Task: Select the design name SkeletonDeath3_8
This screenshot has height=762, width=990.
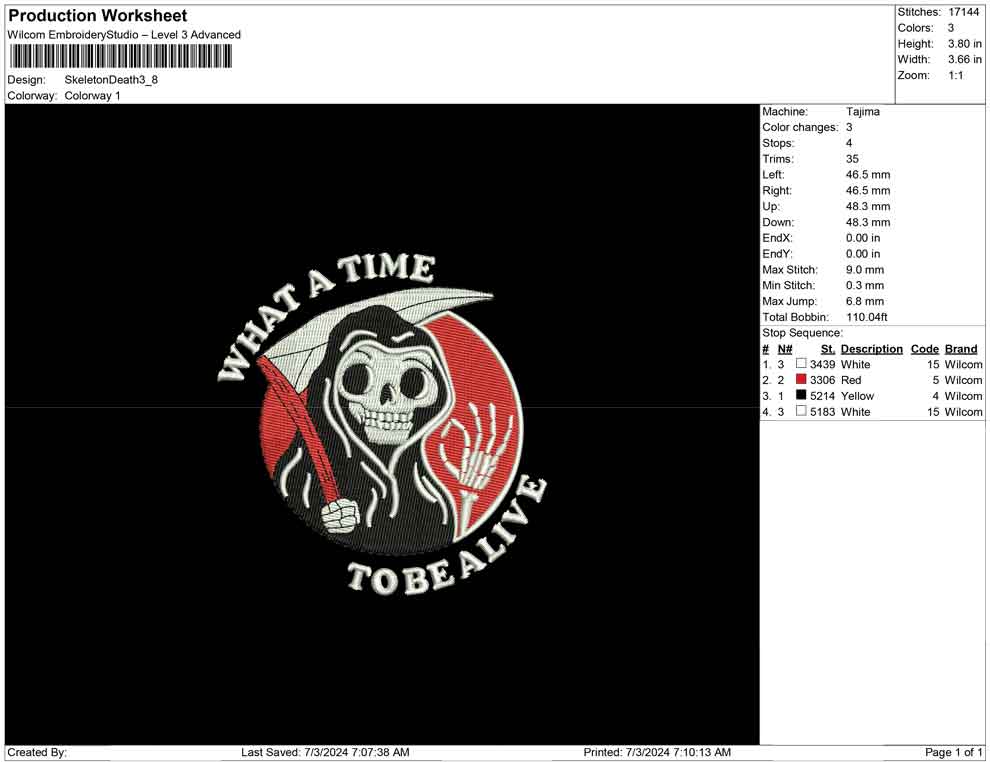Action: coord(111,80)
